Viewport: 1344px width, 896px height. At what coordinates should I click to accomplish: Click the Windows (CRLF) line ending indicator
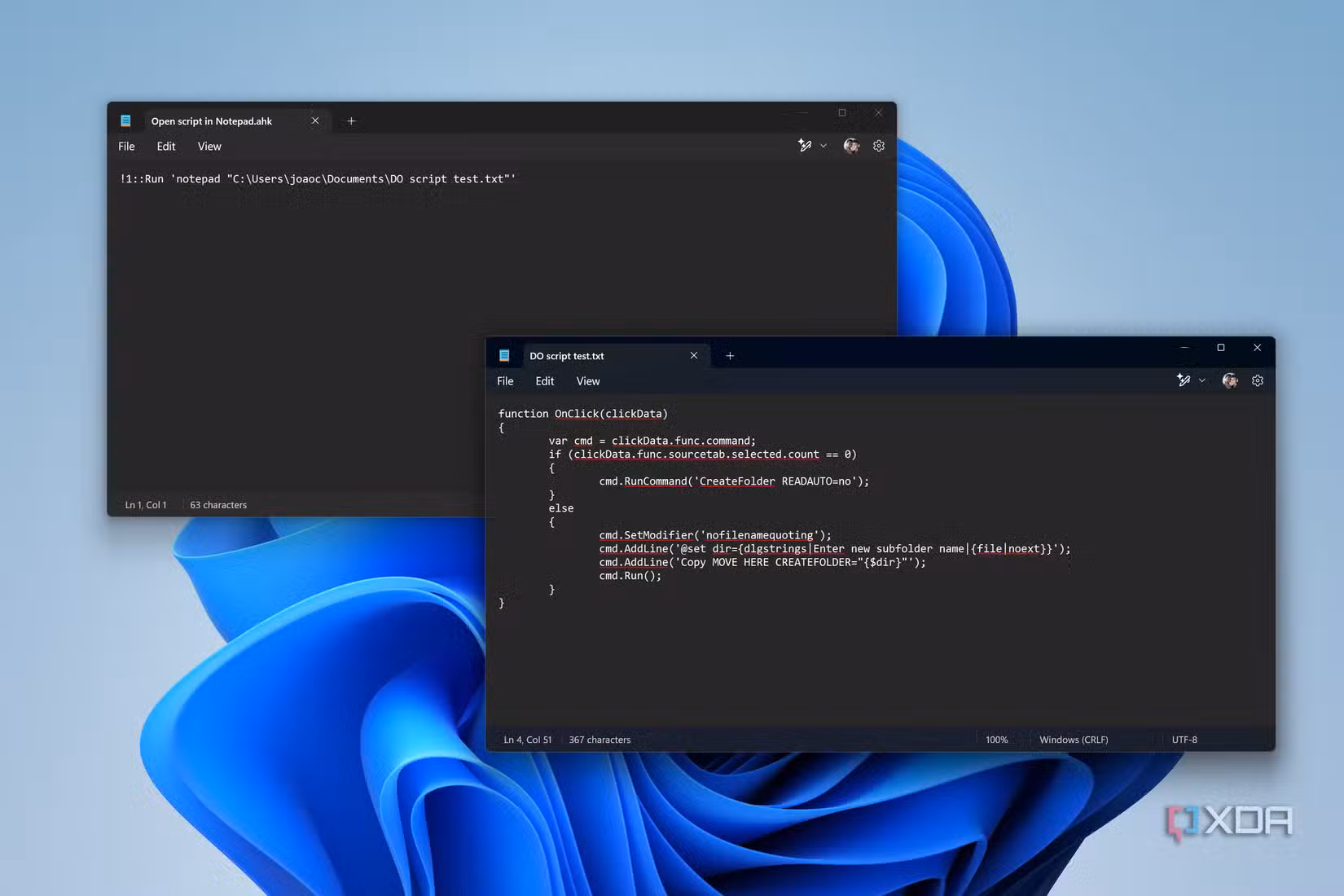[x=1074, y=740]
